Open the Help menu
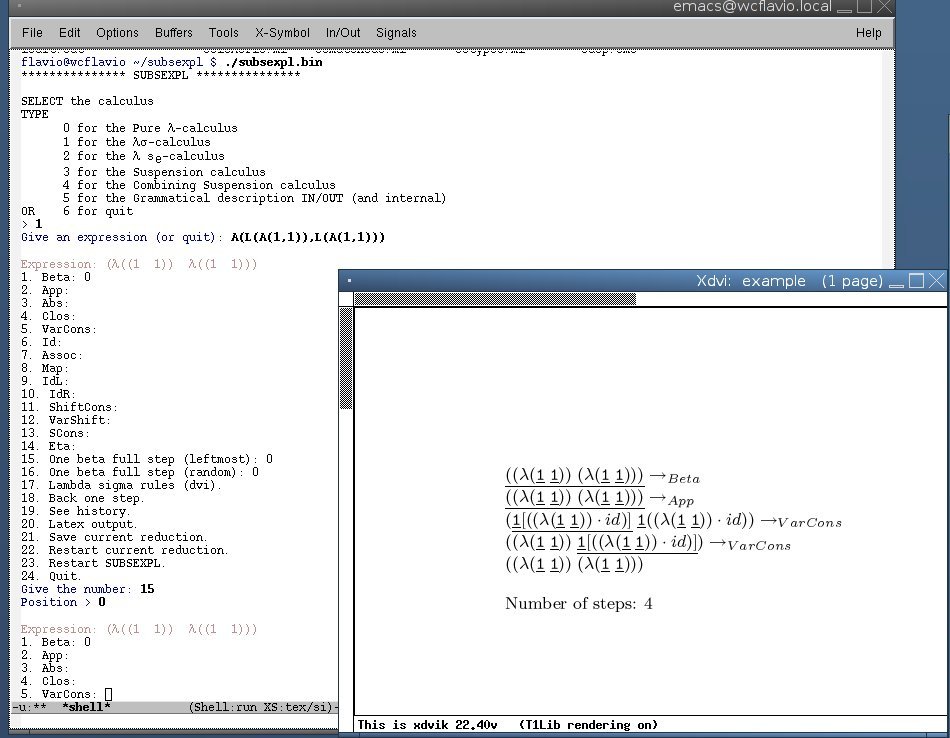950x738 pixels. point(868,33)
